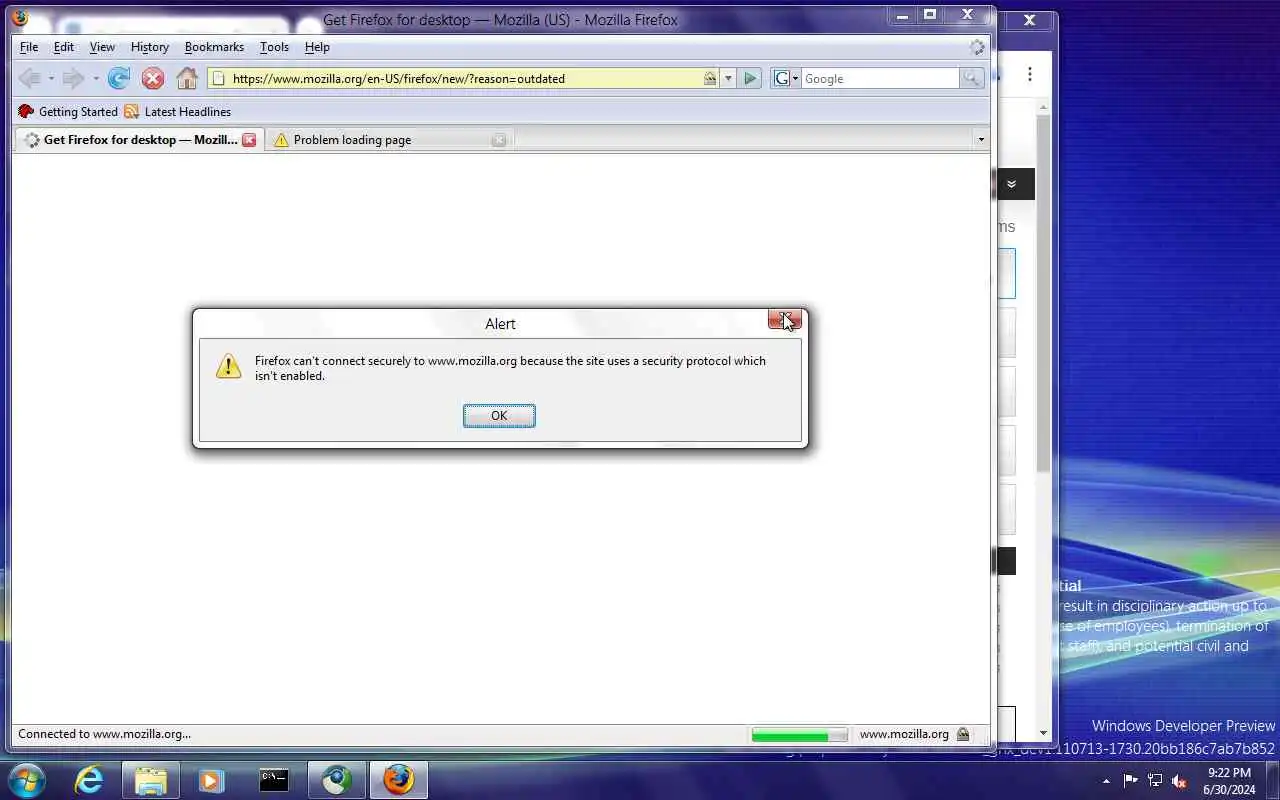Open the View menu
Viewport: 1280px width, 800px height.
point(102,47)
